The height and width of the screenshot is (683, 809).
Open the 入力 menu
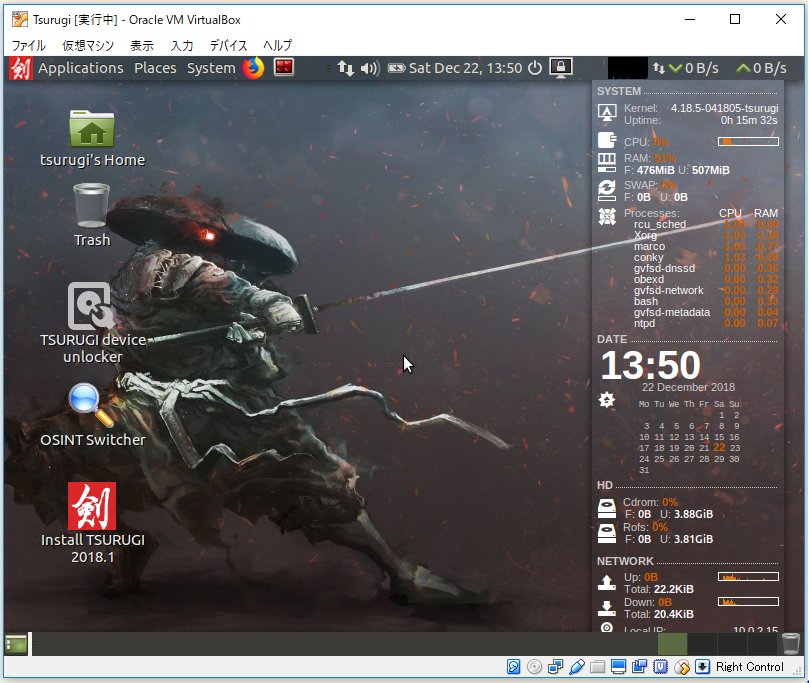tap(182, 45)
